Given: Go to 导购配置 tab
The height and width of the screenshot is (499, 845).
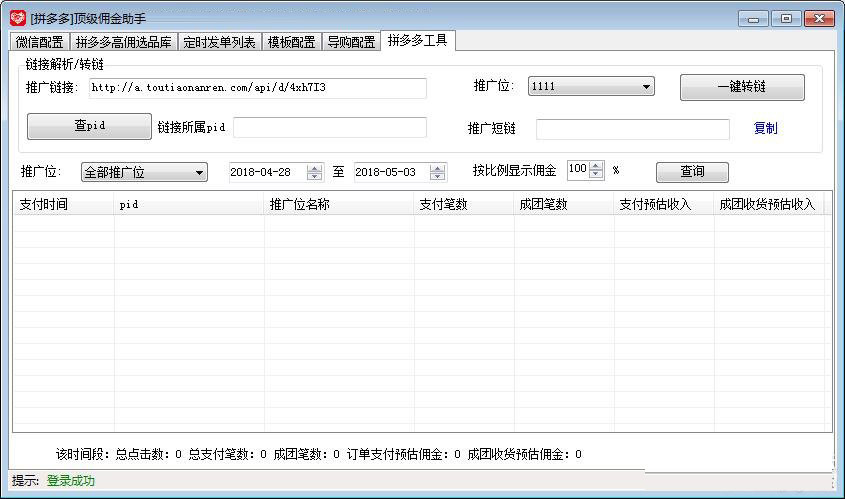Looking at the screenshot, I should (x=352, y=42).
